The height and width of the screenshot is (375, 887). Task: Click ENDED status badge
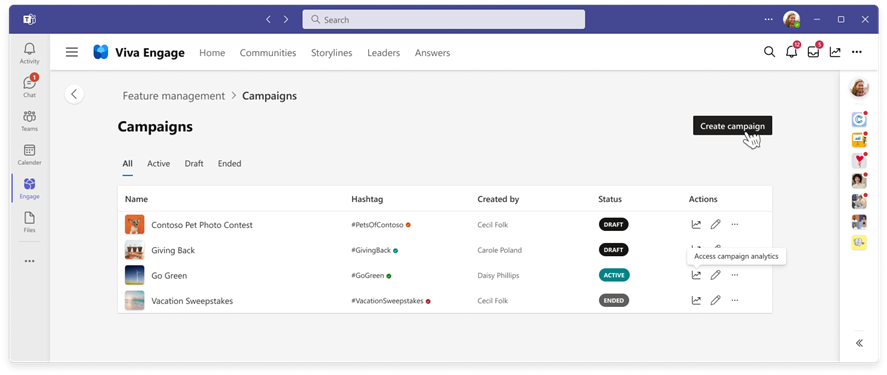tap(614, 301)
